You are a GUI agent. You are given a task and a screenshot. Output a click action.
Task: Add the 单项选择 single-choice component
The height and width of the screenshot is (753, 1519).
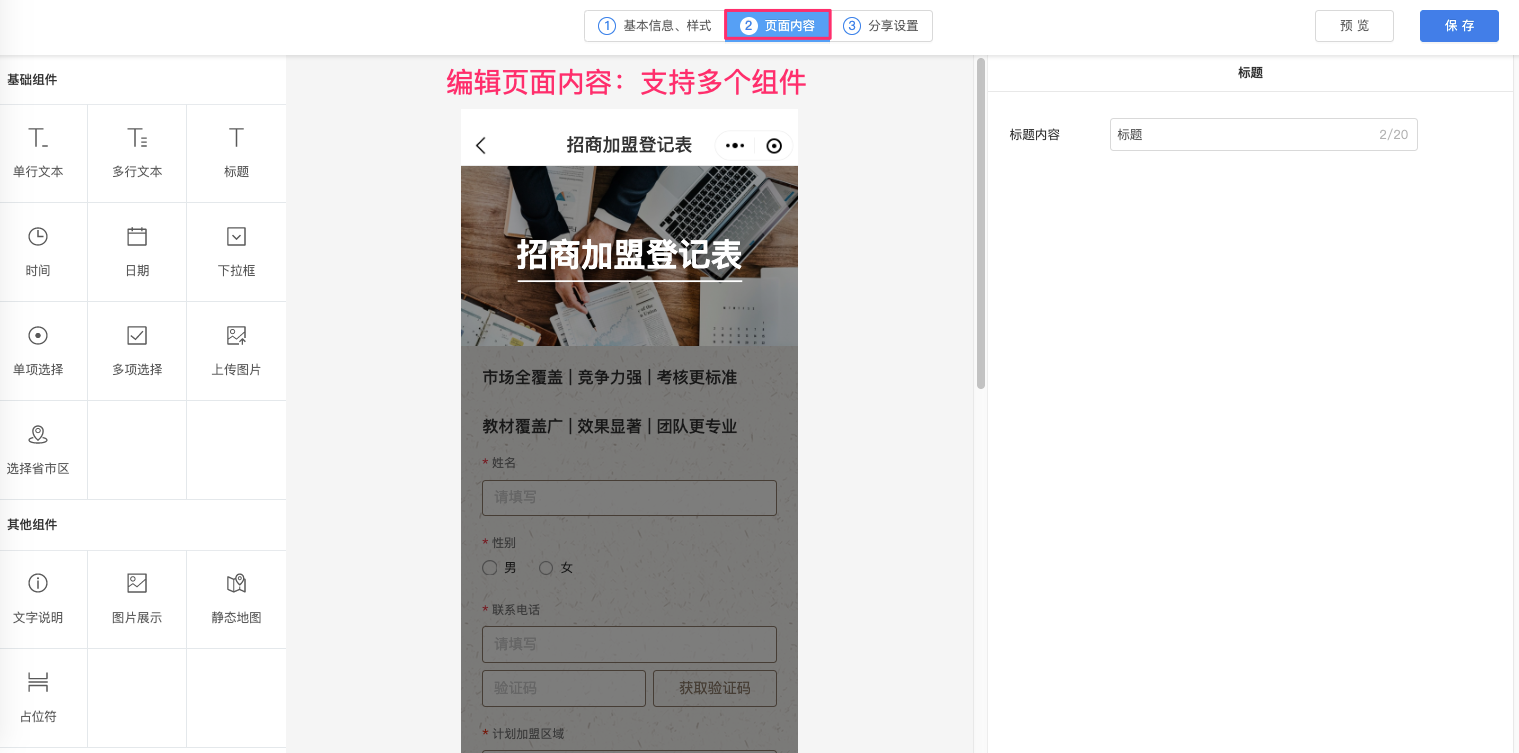(38, 351)
